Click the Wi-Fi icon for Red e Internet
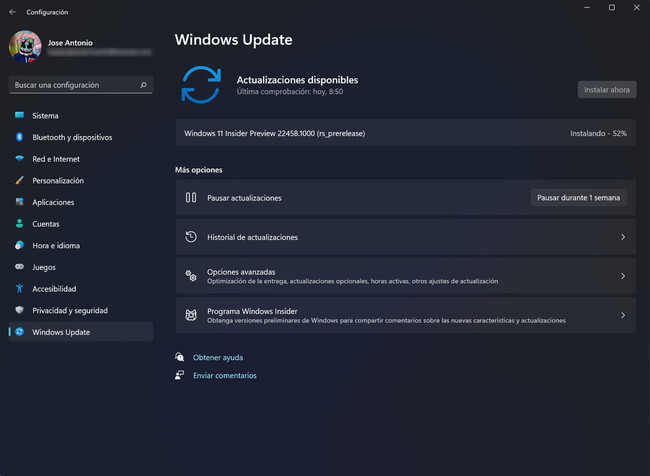 coord(19,158)
